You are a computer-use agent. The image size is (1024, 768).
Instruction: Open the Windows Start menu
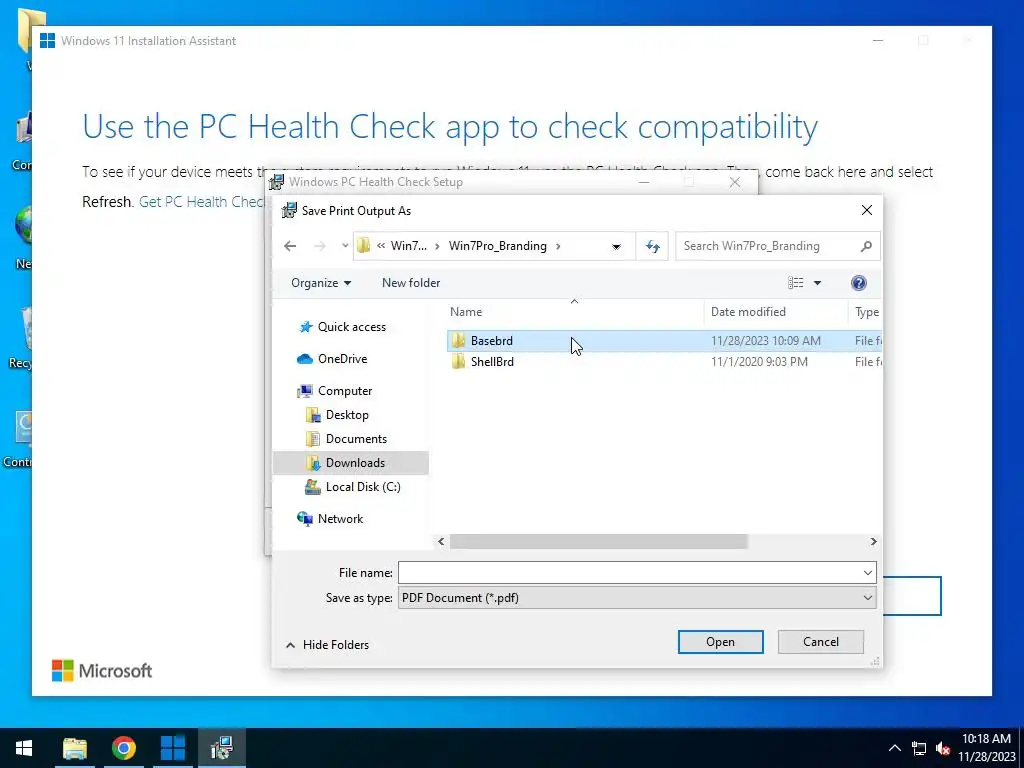(24, 748)
